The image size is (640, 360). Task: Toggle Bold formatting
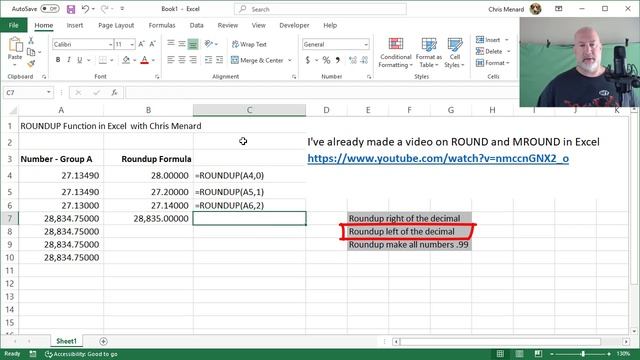click(58, 60)
